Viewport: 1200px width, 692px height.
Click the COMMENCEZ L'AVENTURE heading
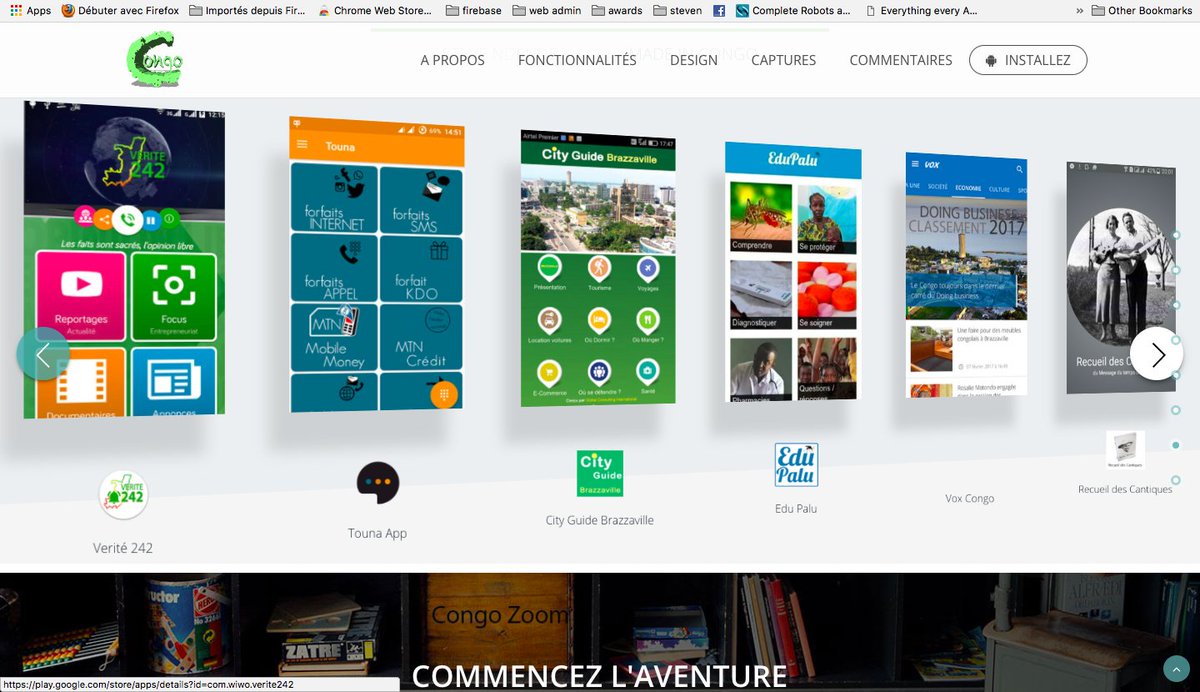pyautogui.click(x=599, y=676)
